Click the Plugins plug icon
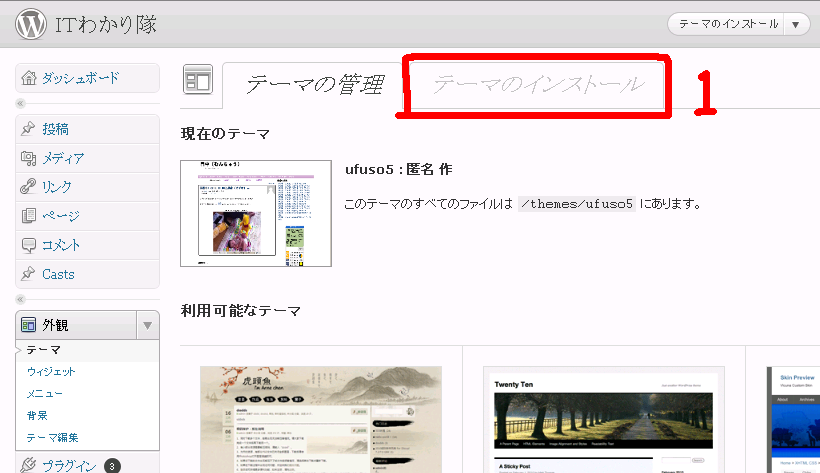Screen dimensions: 820x473 [x=28, y=465]
